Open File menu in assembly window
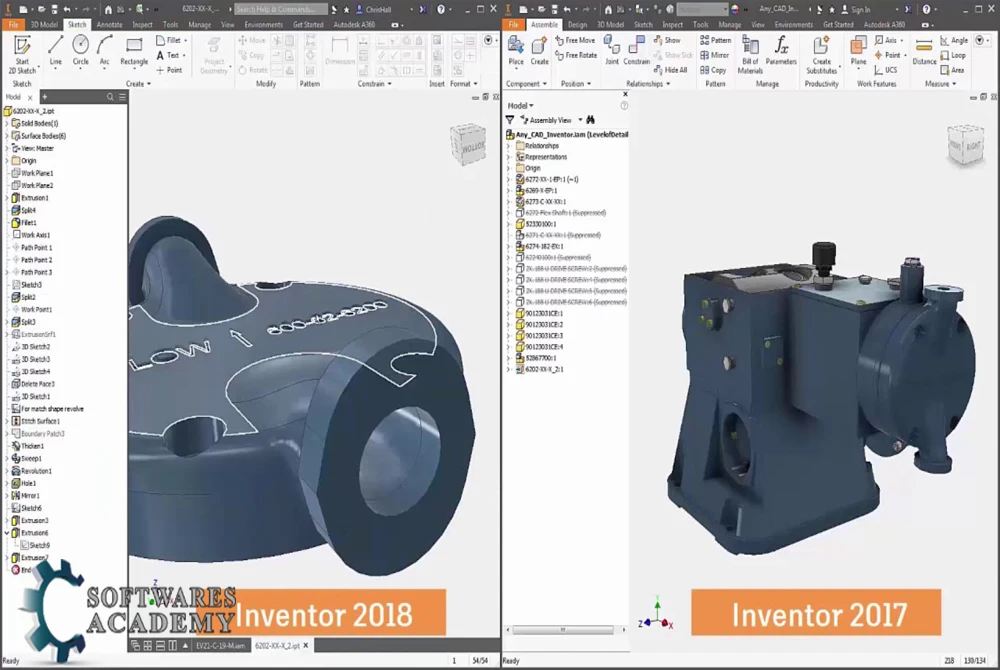 513,25
